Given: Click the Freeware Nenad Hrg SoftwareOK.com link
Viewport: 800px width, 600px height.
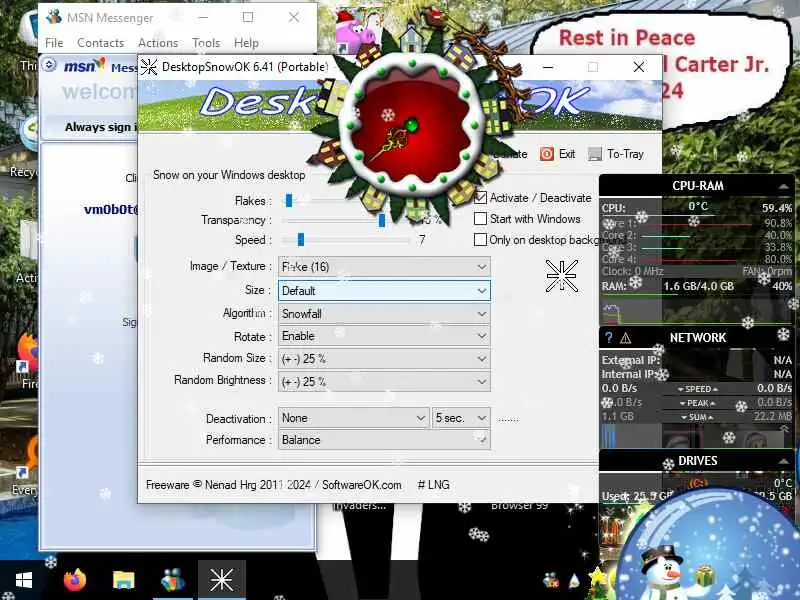Looking at the screenshot, I should click(x=273, y=485).
